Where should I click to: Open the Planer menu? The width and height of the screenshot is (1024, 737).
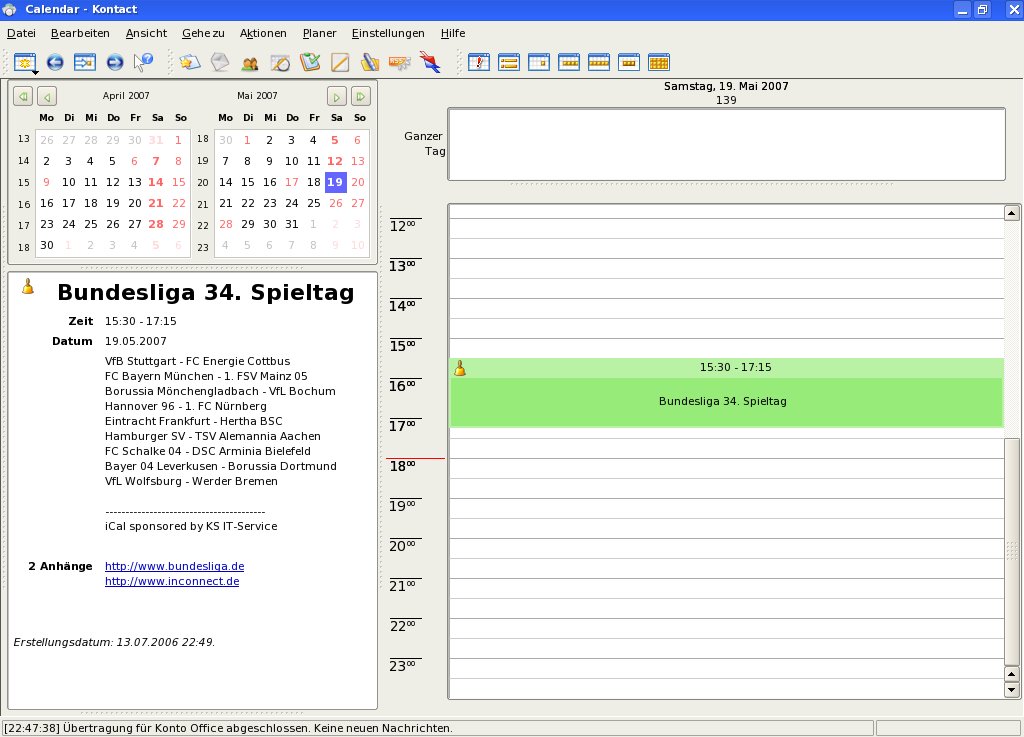(x=319, y=33)
